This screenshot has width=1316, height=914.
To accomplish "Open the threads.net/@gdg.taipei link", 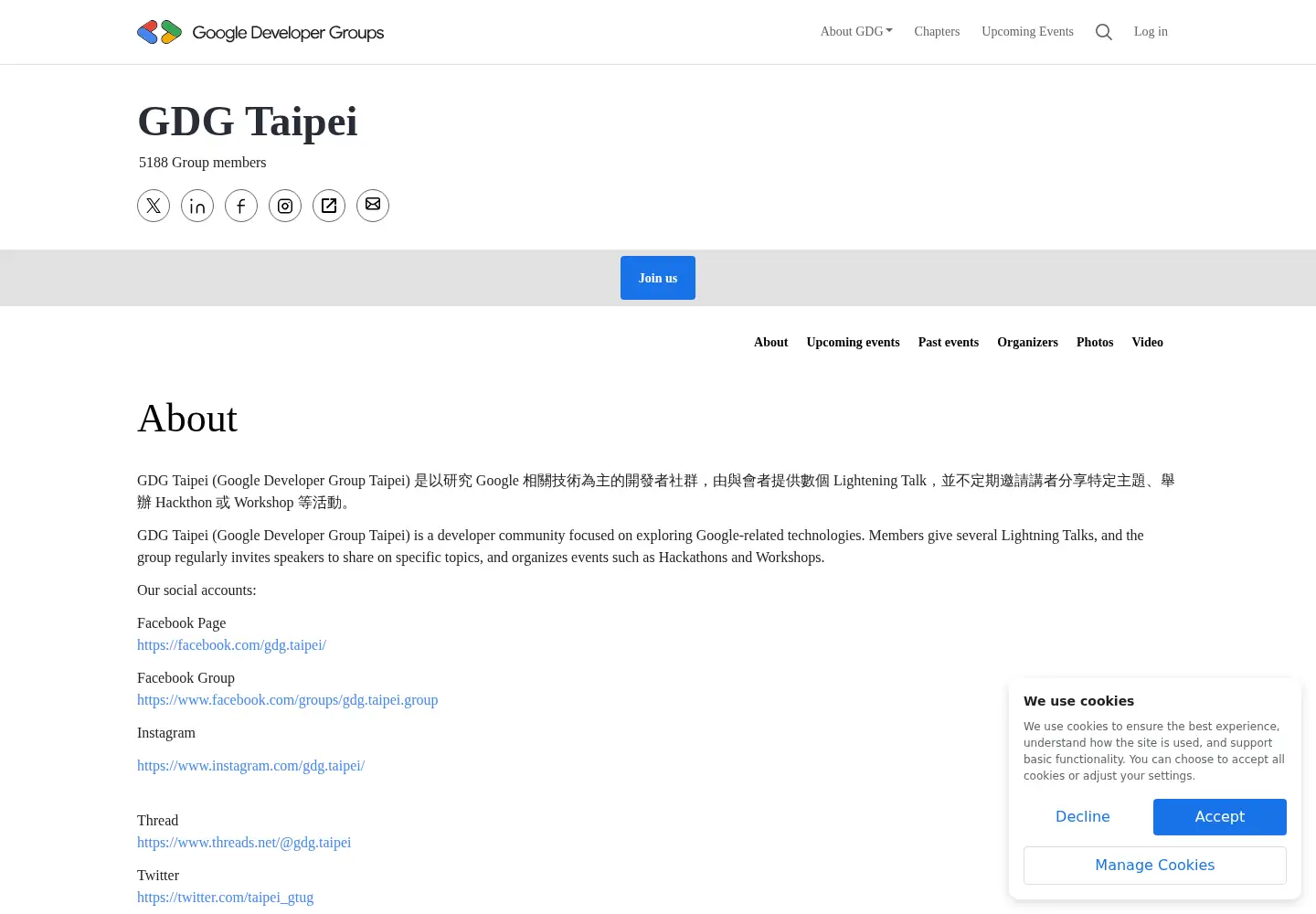I will (x=244, y=842).
